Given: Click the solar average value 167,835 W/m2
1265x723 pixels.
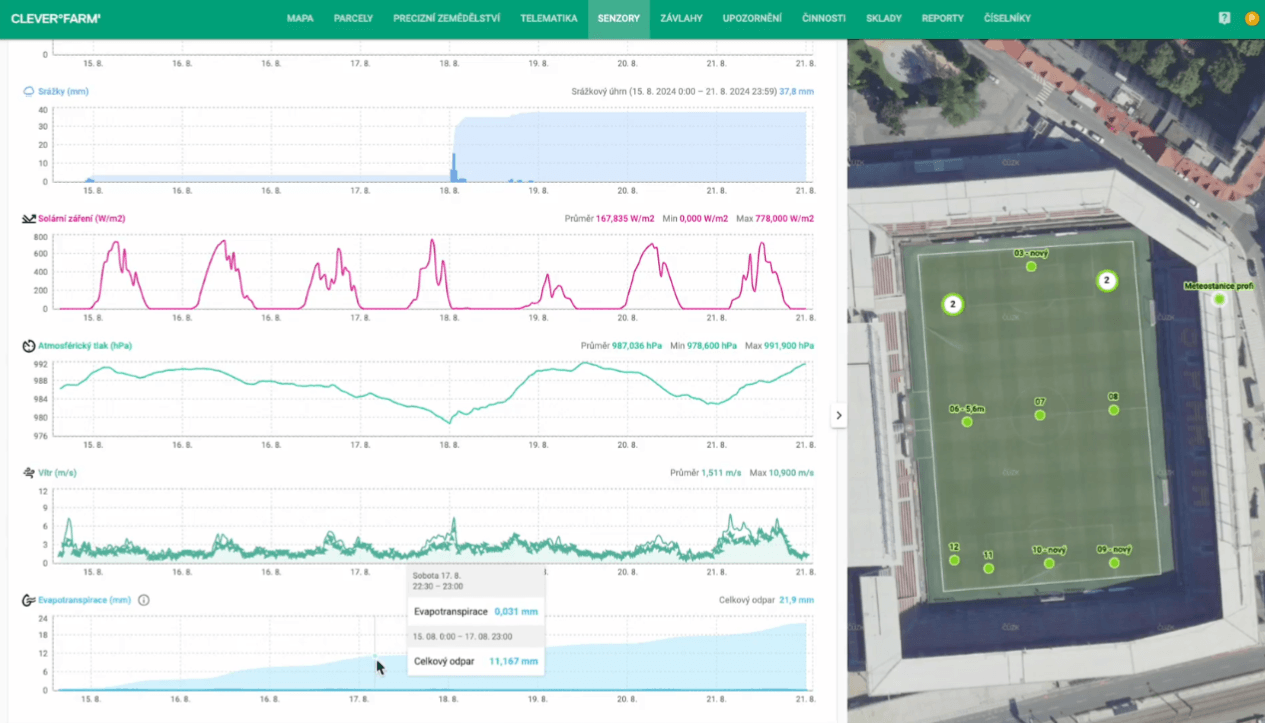Looking at the screenshot, I should (625, 218).
